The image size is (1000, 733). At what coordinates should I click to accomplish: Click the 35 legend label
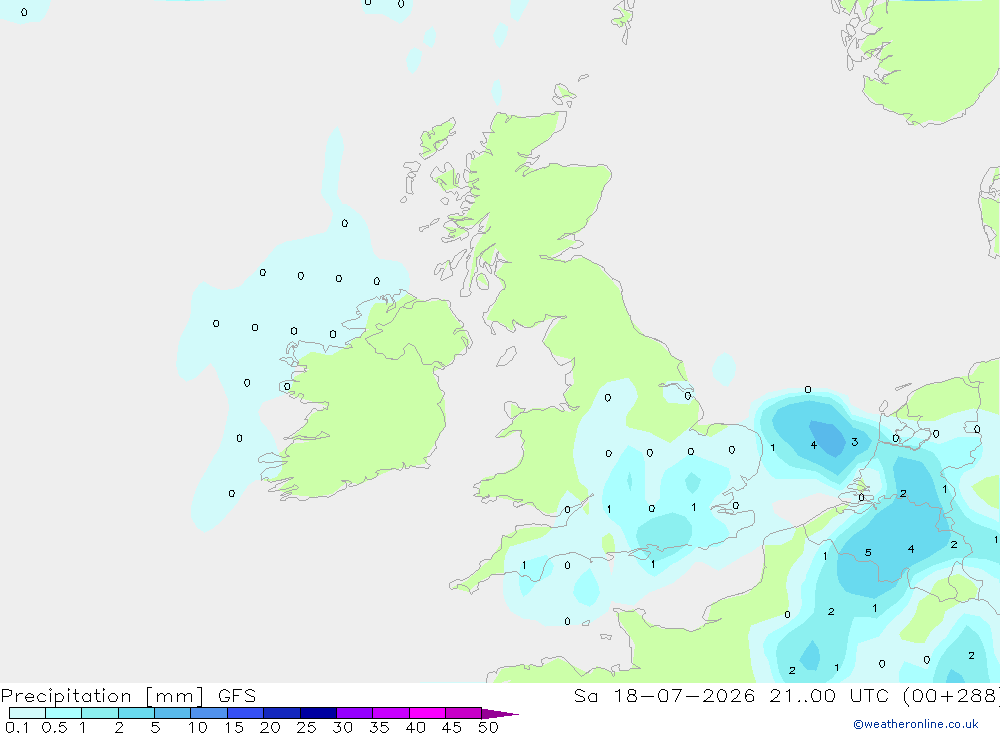pyautogui.click(x=379, y=727)
